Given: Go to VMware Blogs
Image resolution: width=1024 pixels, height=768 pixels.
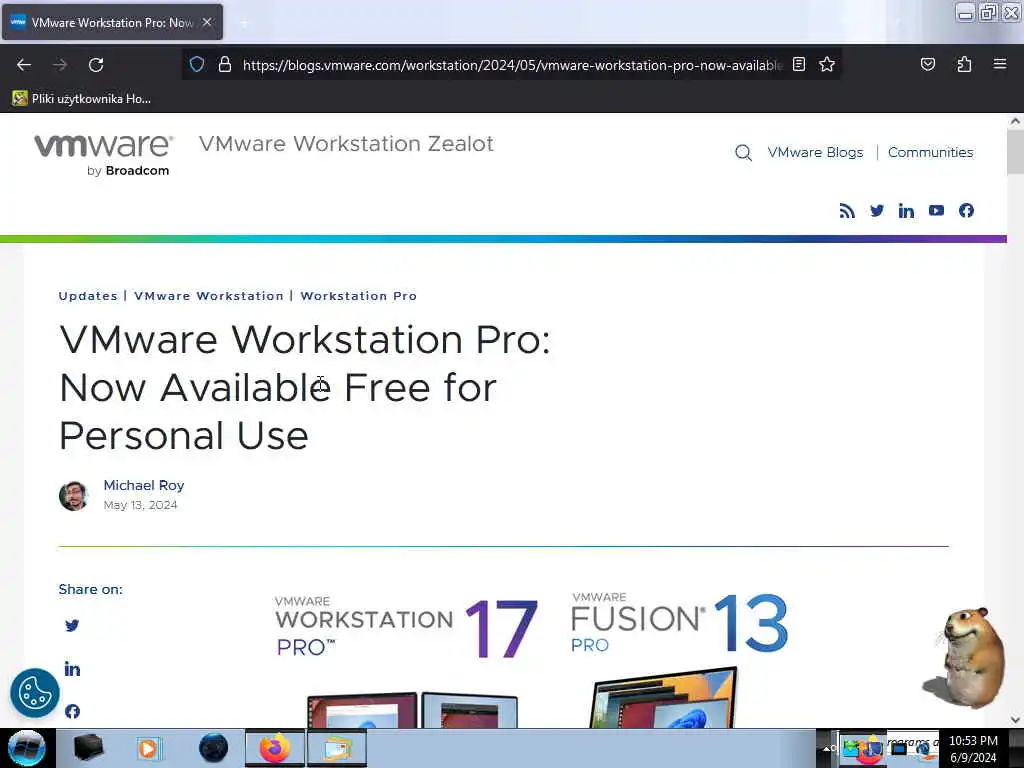Looking at the screenshot, I should [x=815, y=152].
